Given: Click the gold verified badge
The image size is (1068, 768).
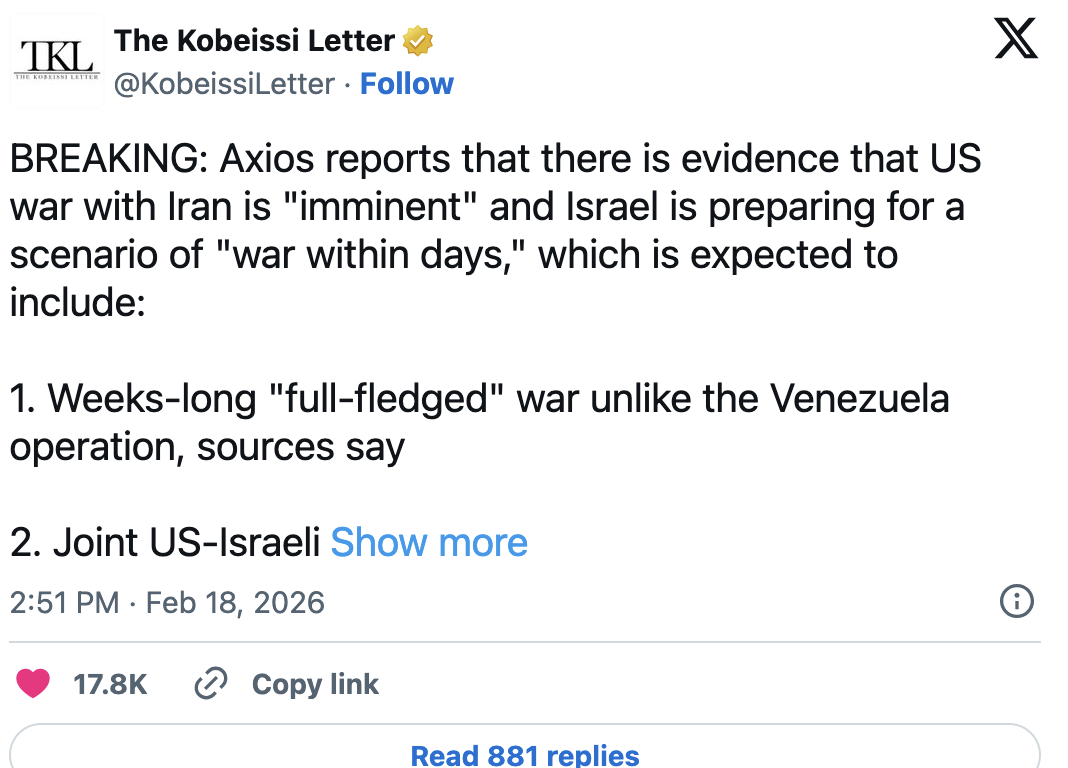Looking at the screenshot, I should pyautogui.click(x=418, y=42).
